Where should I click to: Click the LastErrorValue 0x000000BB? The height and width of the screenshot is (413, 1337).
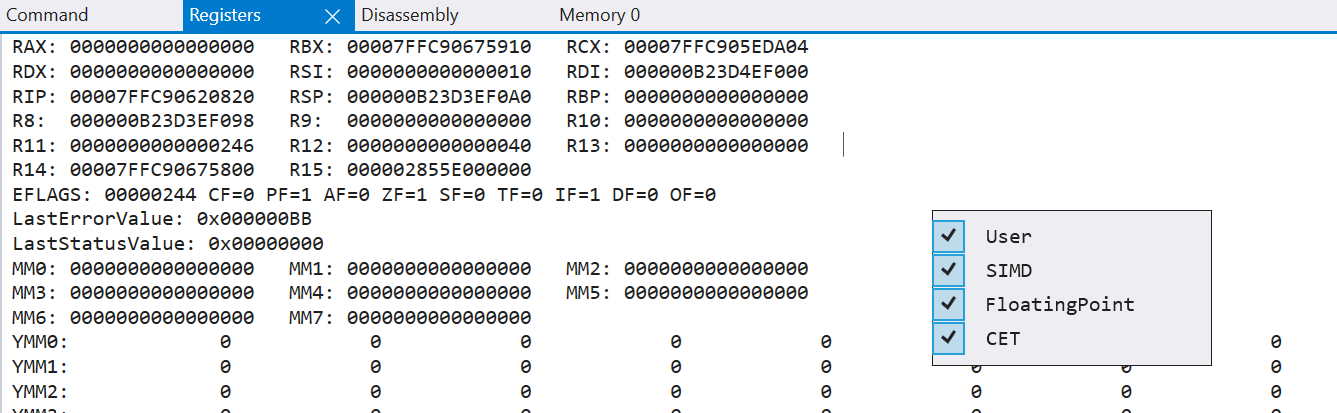pyautogui.click(x=251, y=219)
